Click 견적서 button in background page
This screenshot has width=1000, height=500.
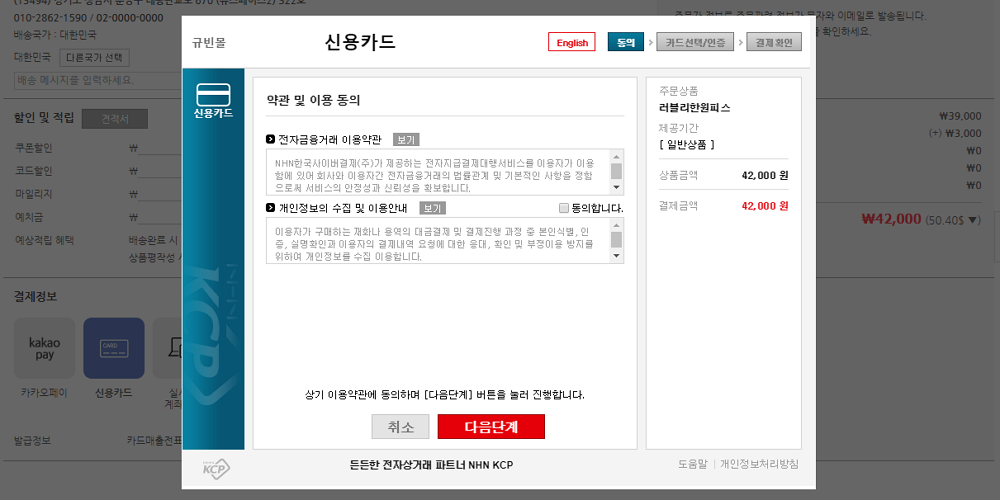115,119
